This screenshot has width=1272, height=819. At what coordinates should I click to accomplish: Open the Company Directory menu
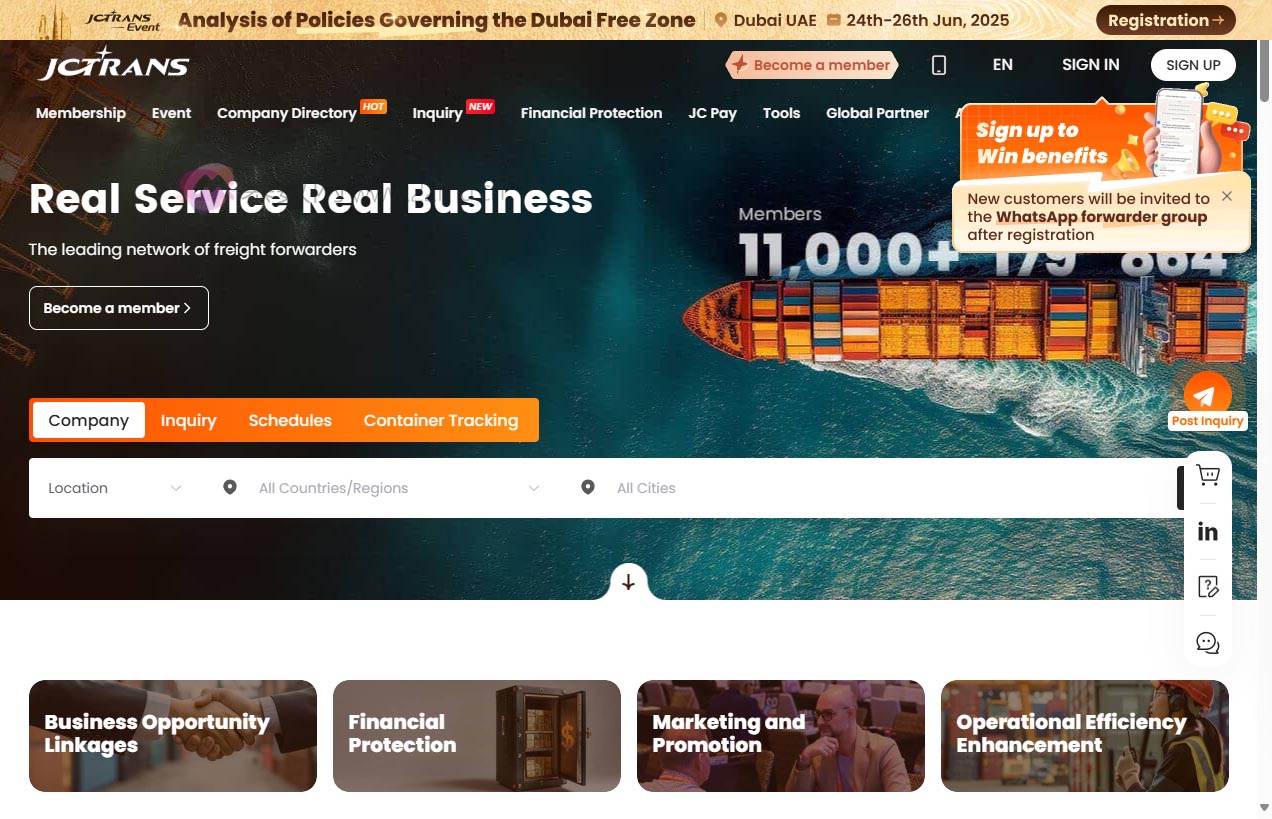(x=287, y=113)
